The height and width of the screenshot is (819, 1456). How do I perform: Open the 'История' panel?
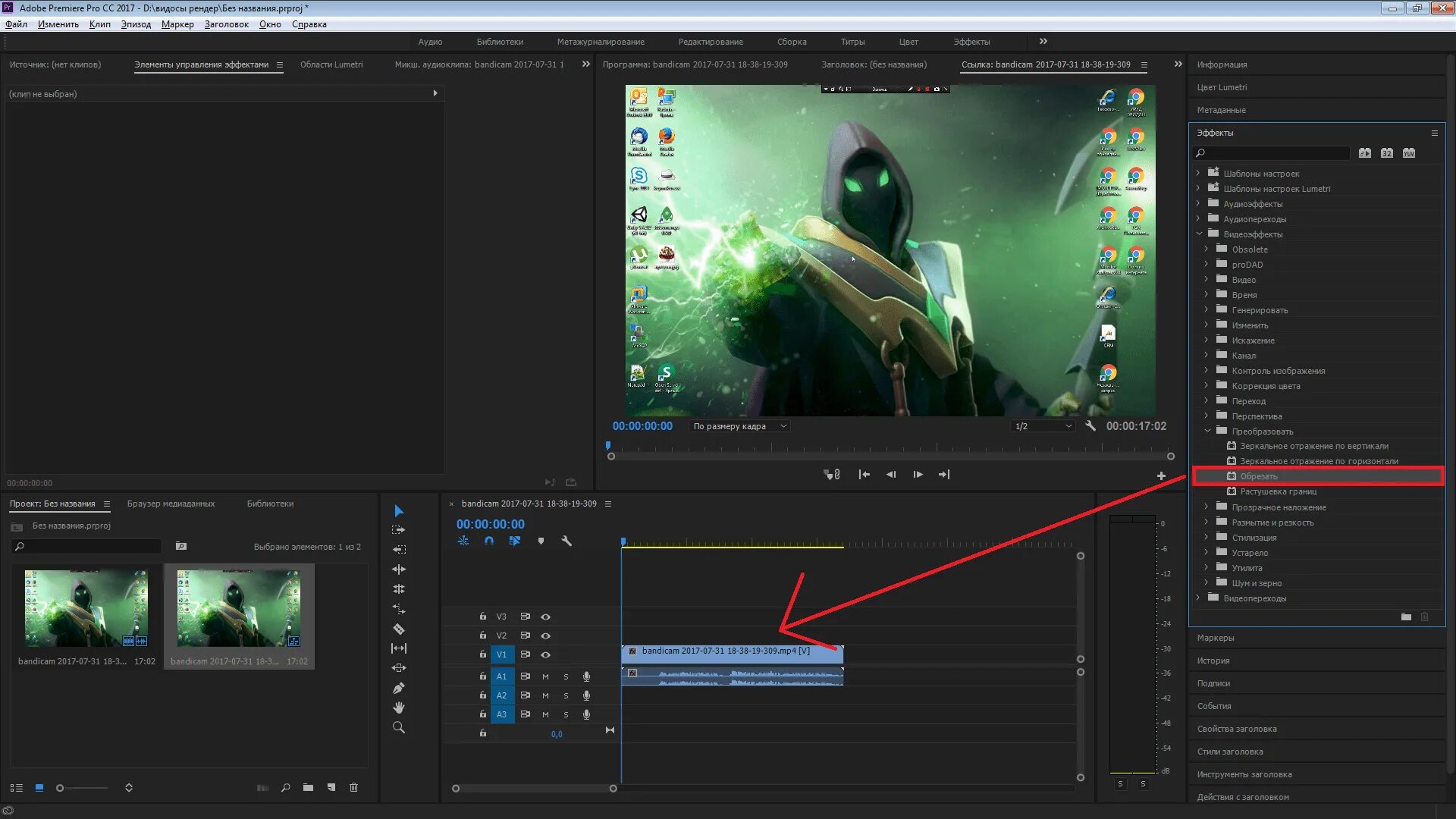[1213, 661]
